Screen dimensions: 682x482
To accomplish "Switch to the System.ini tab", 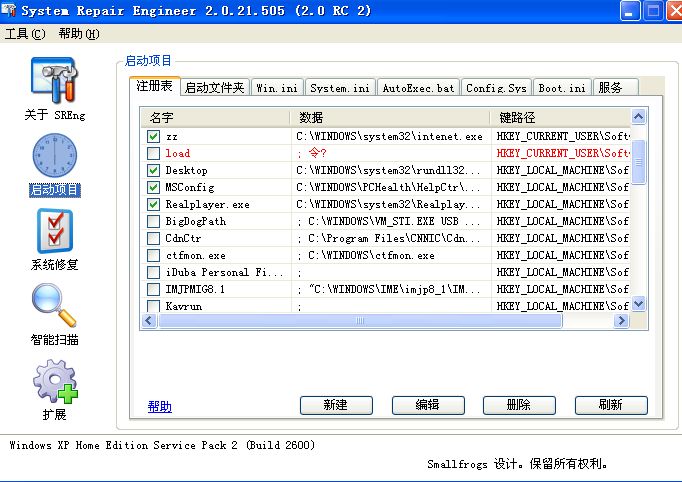I will coord(340,88).
